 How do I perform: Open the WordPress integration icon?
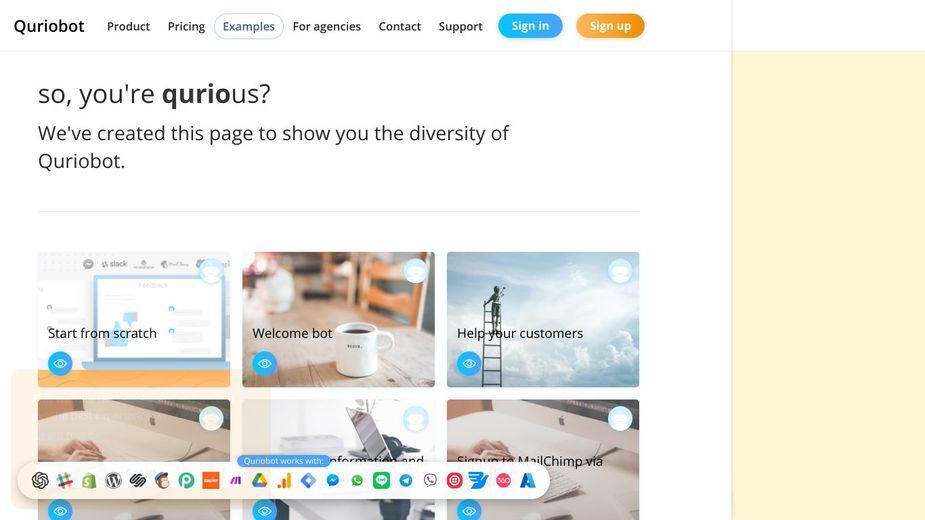(x=113, y=480)
